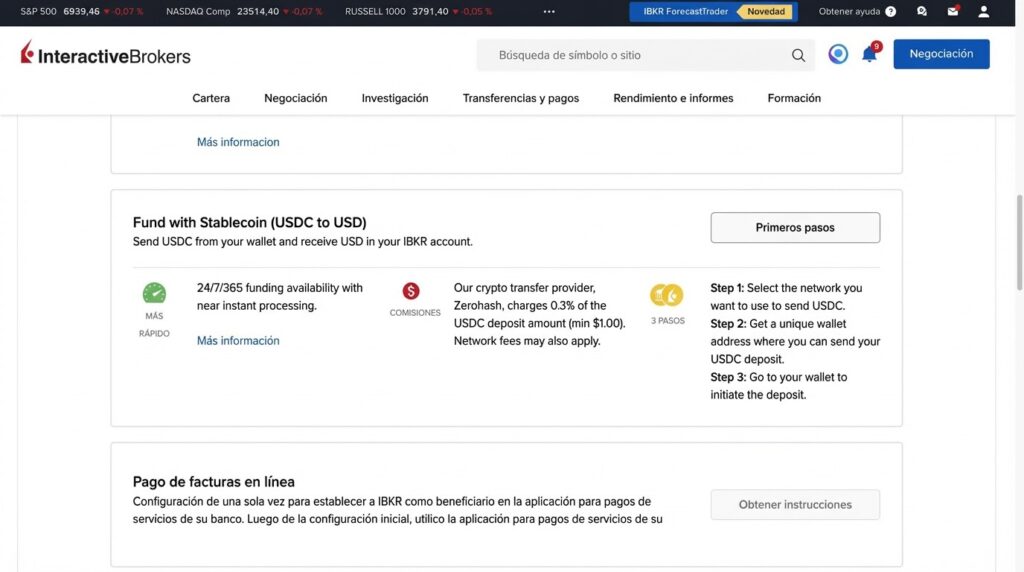Click the help question mark icon

[891, 12]
